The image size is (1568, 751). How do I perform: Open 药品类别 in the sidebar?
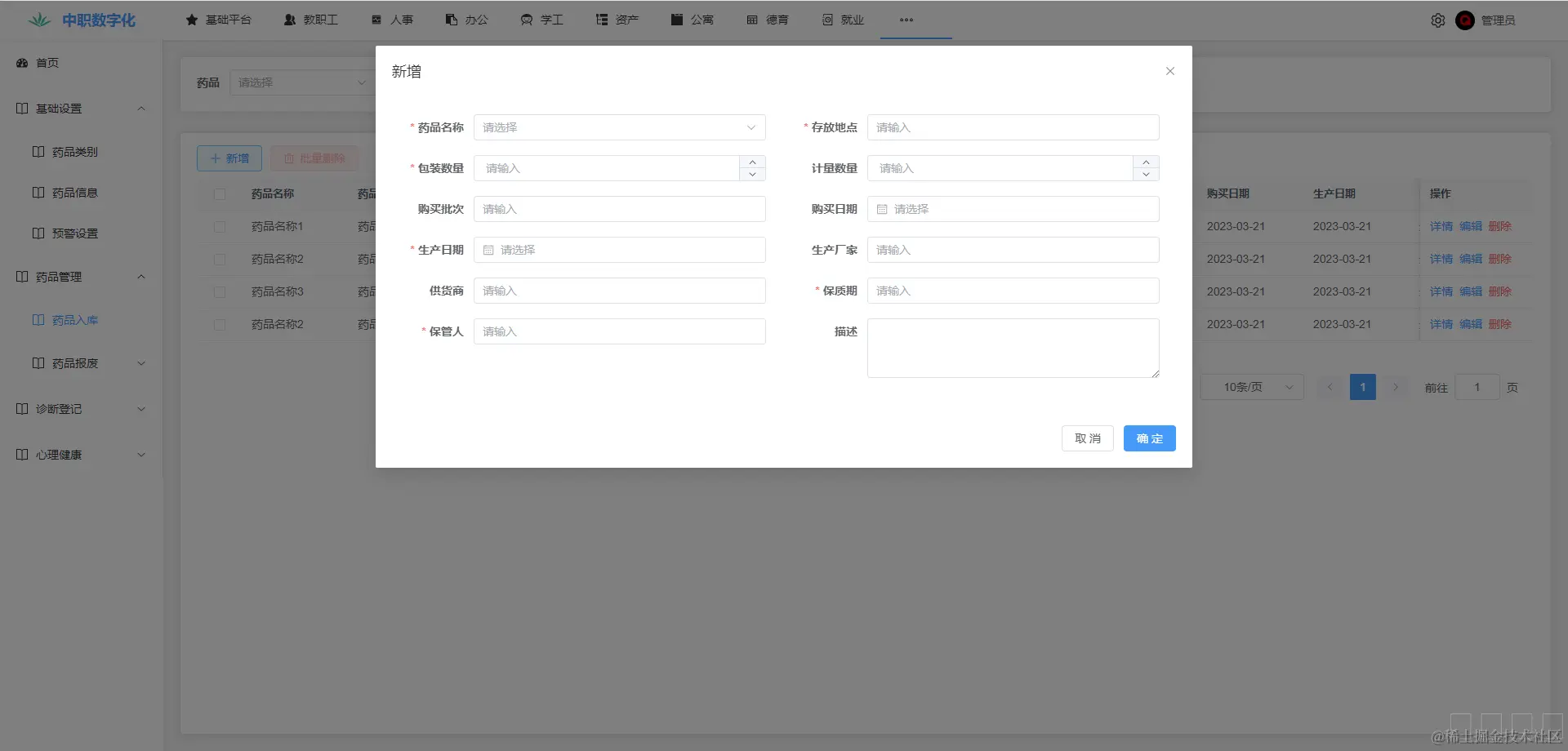81,152
